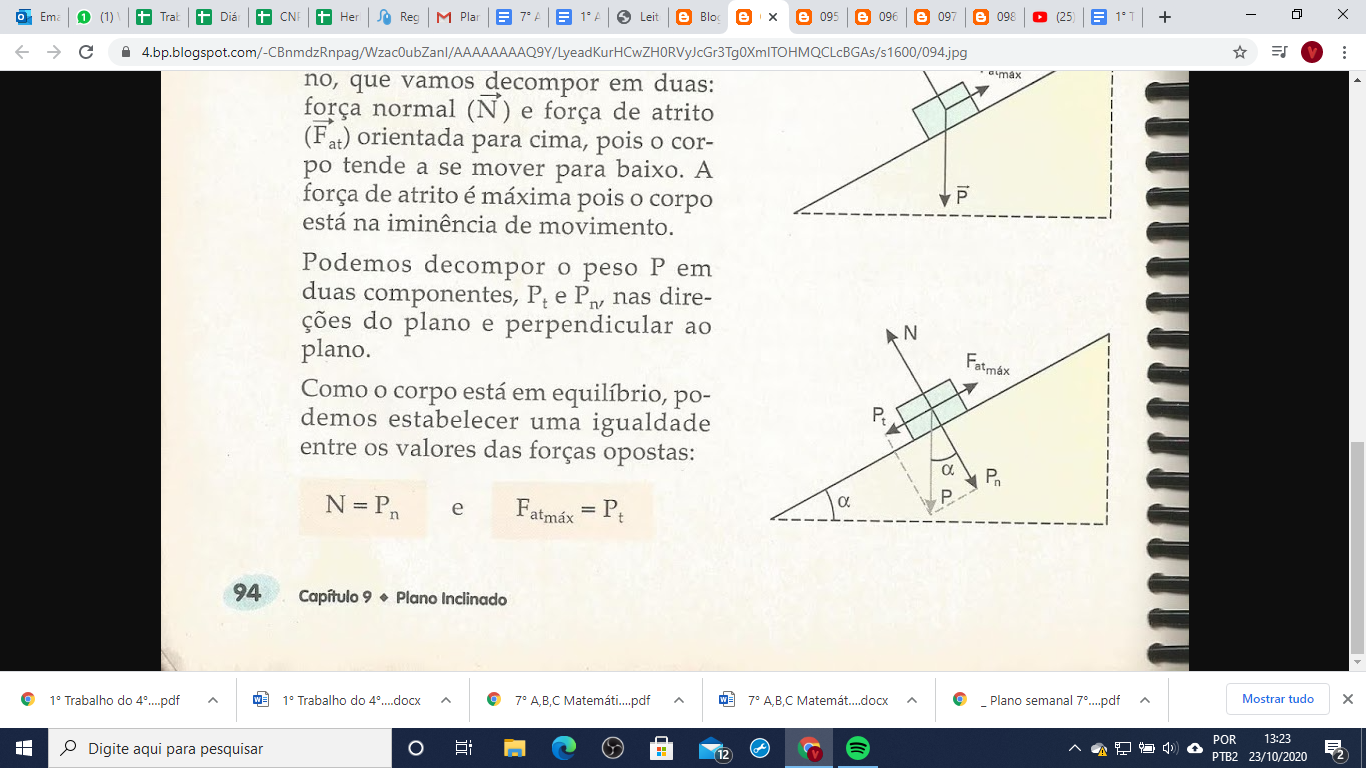Viewport: 1366px width, 768px height.
Task: Close the active Blogger image tab
Action: tap(772, 17)
